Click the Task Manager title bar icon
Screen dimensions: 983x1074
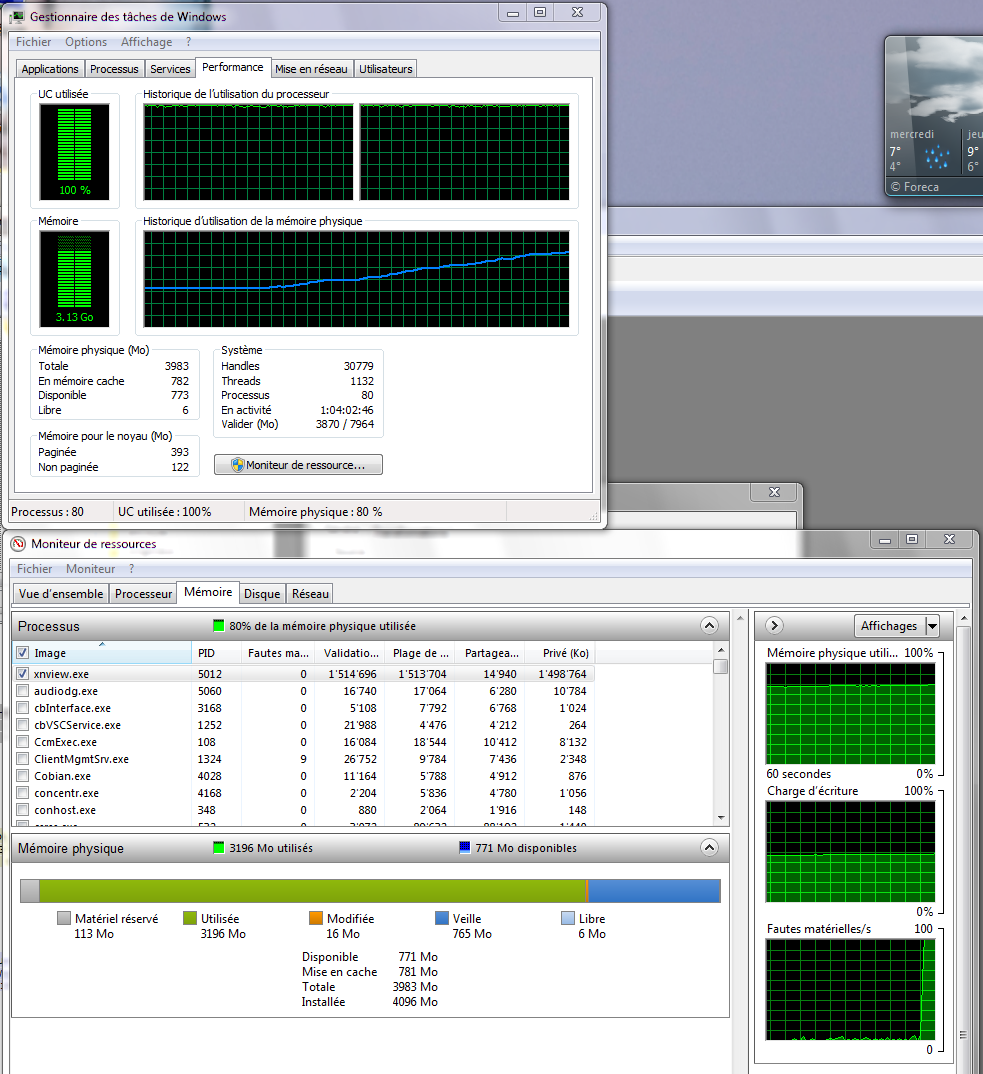click(x=16, y=16)
